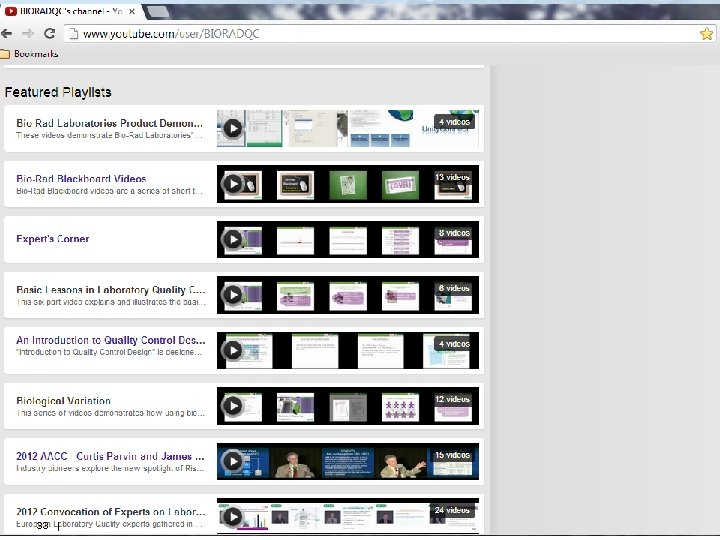Click description 'Industry pioneers explore the new spotlight'

click(x=110, y=468)
